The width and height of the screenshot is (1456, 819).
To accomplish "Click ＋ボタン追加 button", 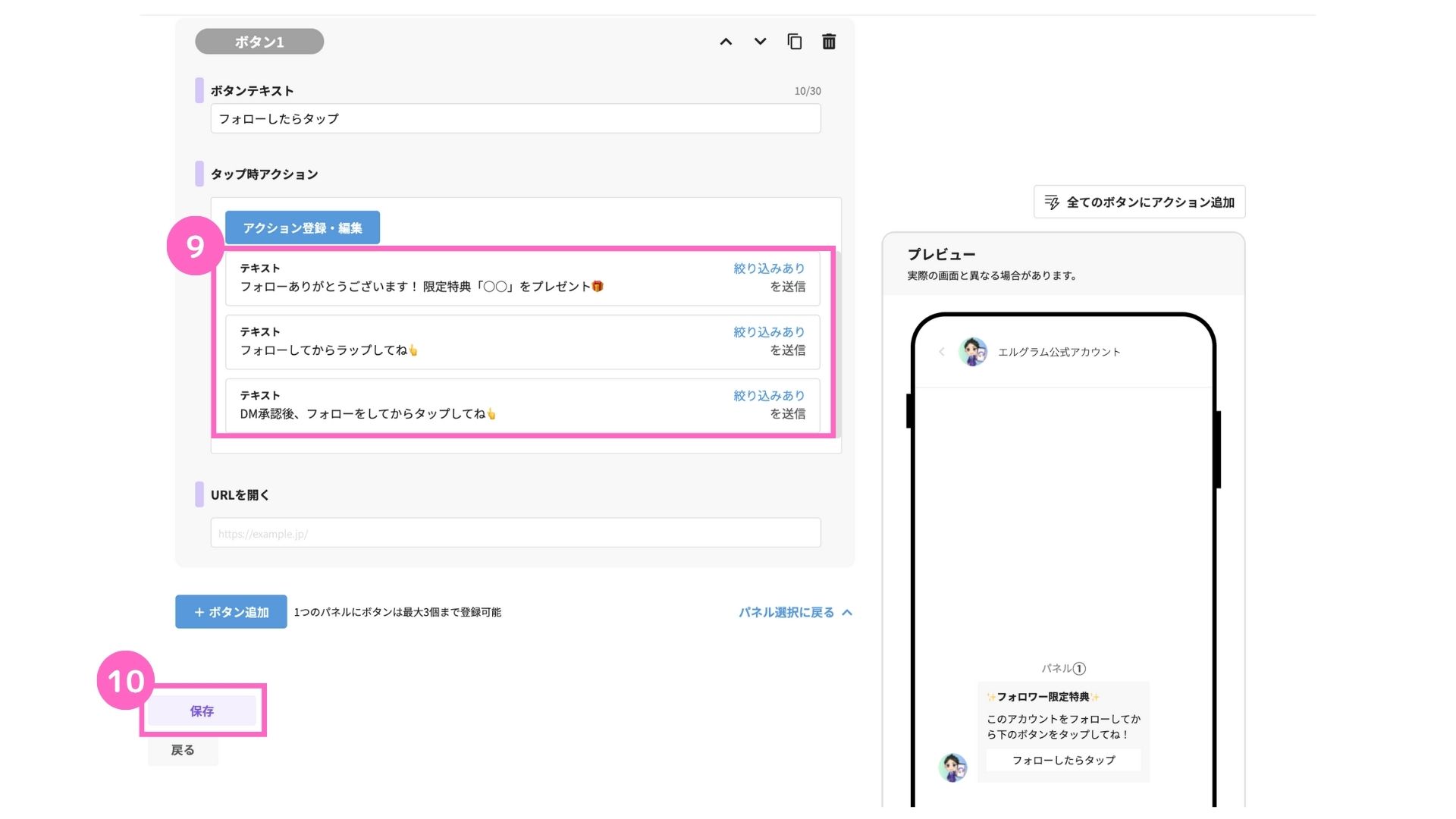I will click(x=231, y=612).
